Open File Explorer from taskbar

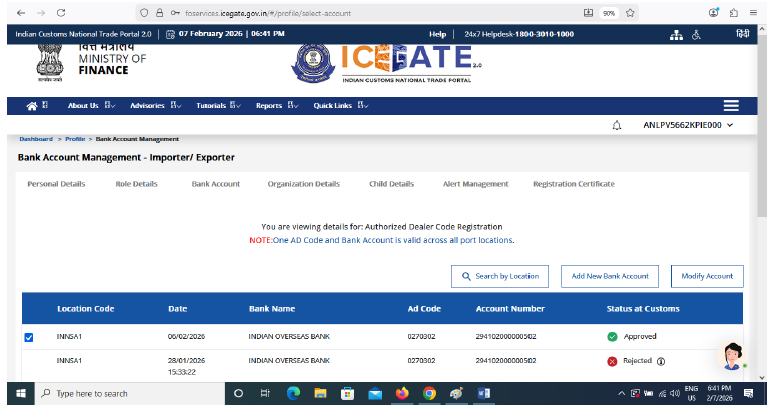320,394
